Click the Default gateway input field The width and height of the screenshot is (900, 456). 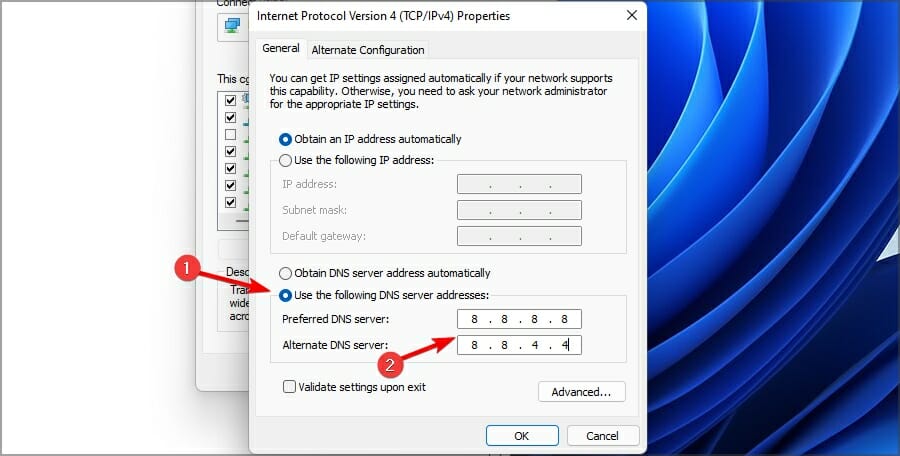tap(519, 236)
